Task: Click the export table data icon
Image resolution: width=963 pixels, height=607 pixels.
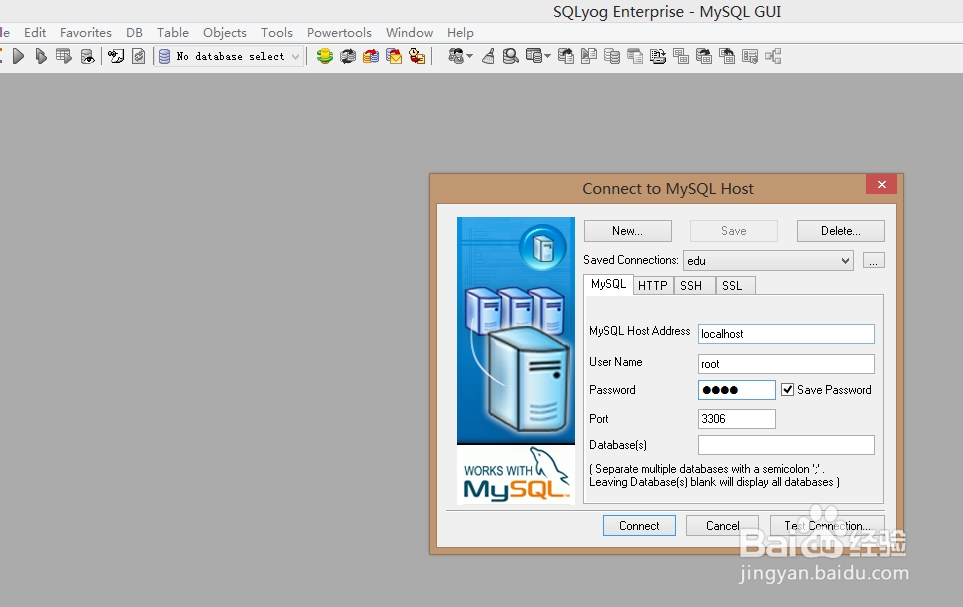Action: tap(704, 57)
